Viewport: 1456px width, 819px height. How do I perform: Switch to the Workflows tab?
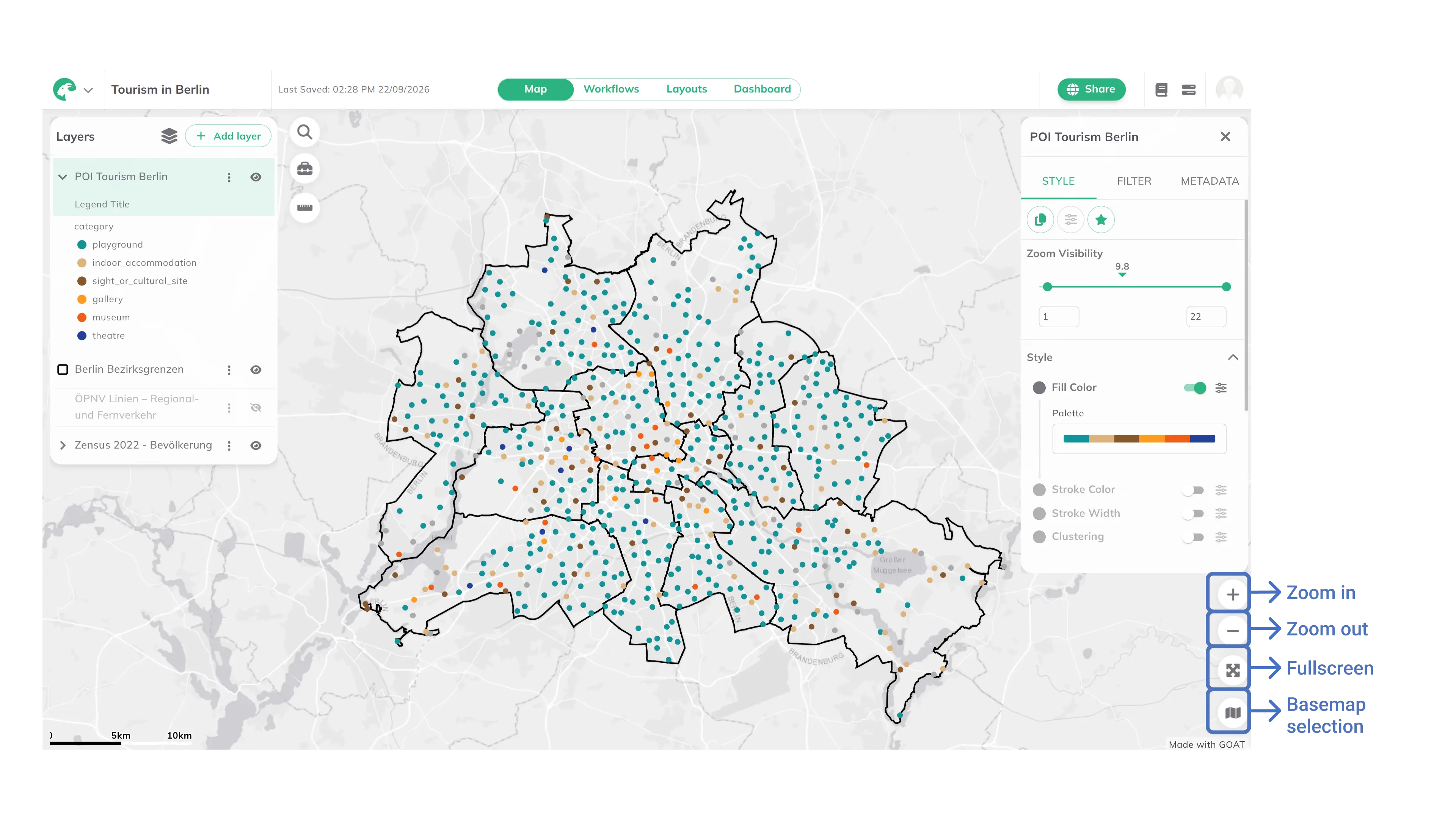611,89
